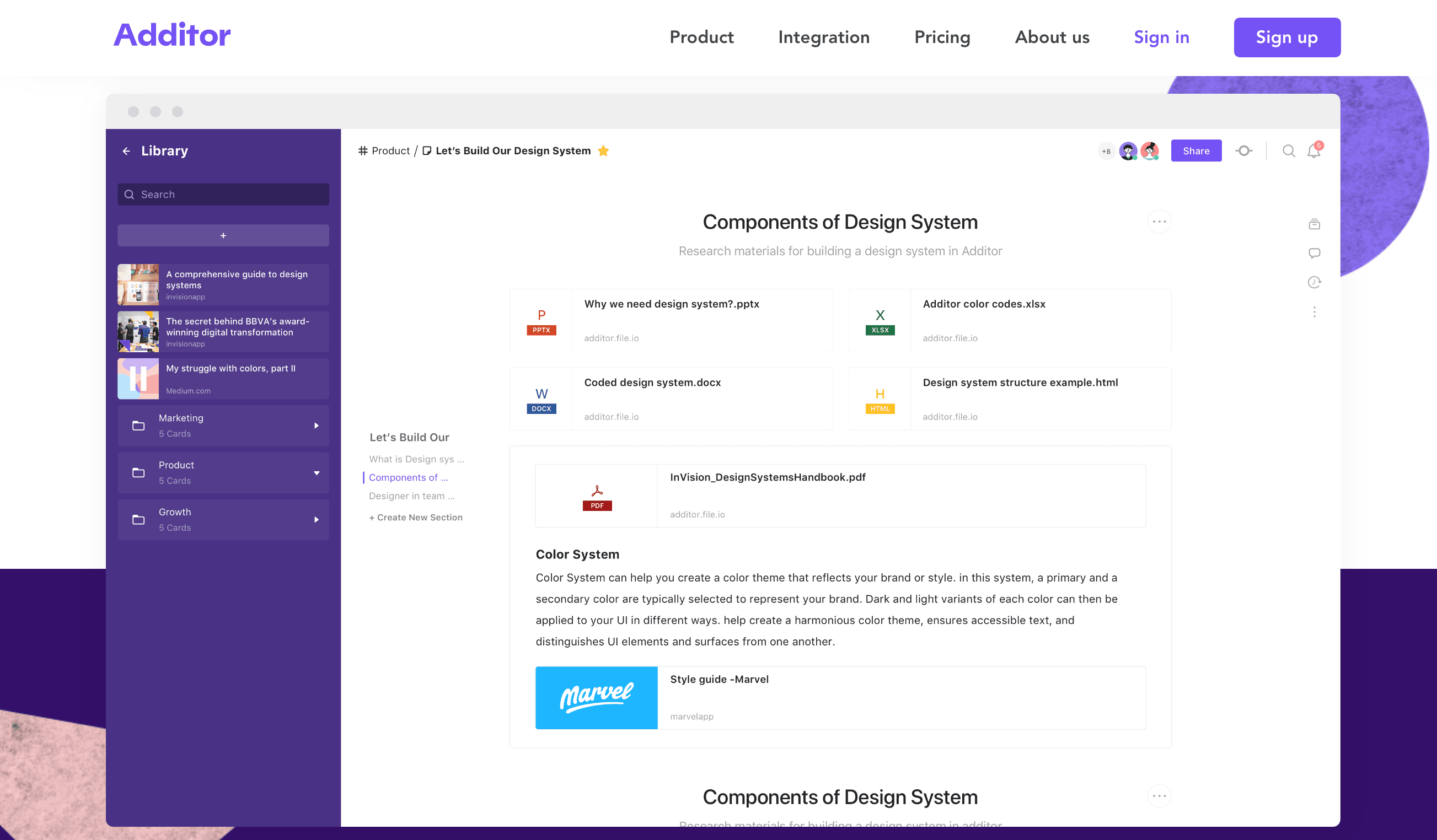Click the 'Components of Design System' top heading
The width and height of the screenshot is (1437, 840).
click(x=840, y=222)
